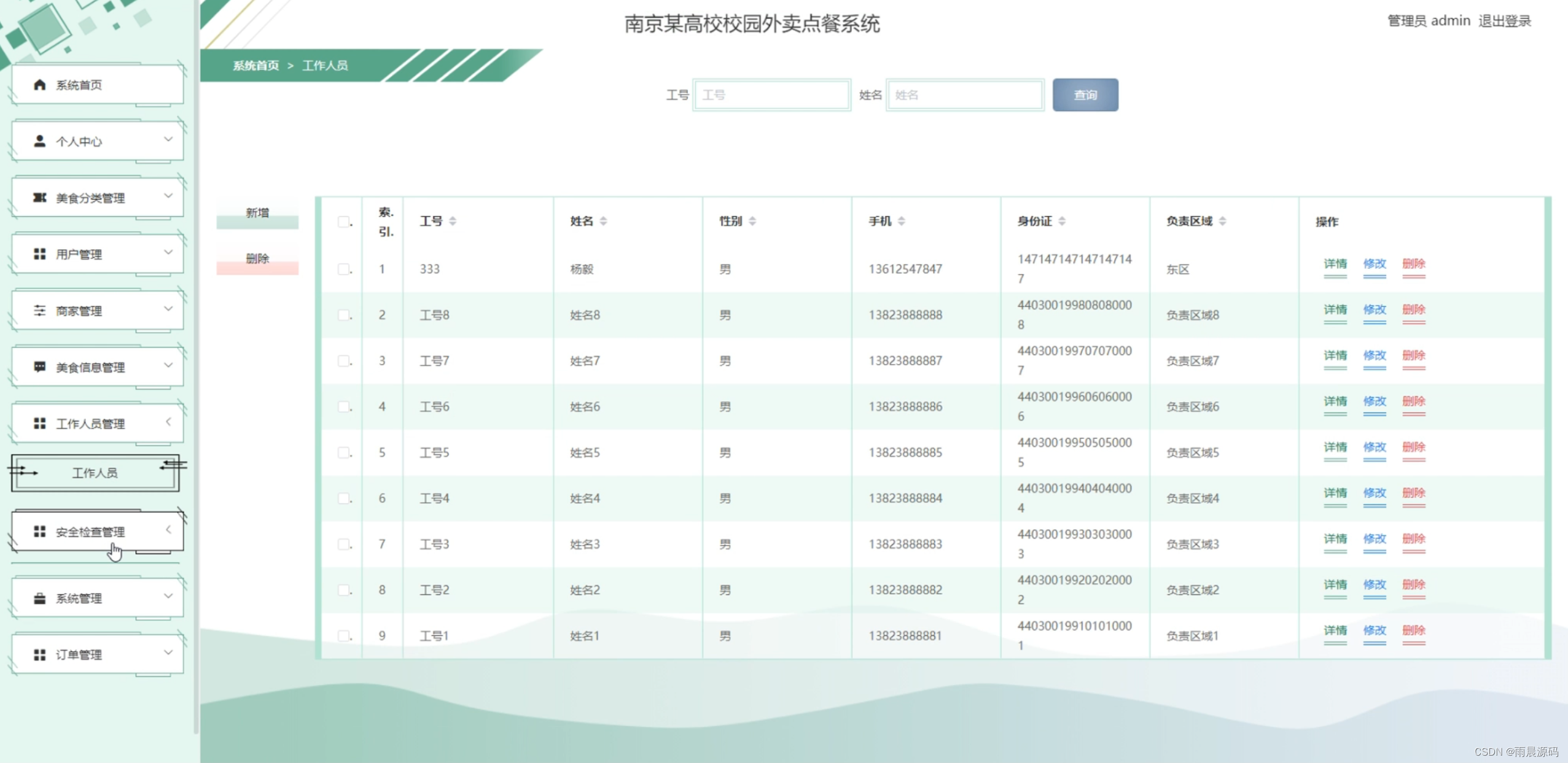Open 系统首页 in the sidebar
The width and height of the screenshot is (1568, 763).
tap(98, 85)
